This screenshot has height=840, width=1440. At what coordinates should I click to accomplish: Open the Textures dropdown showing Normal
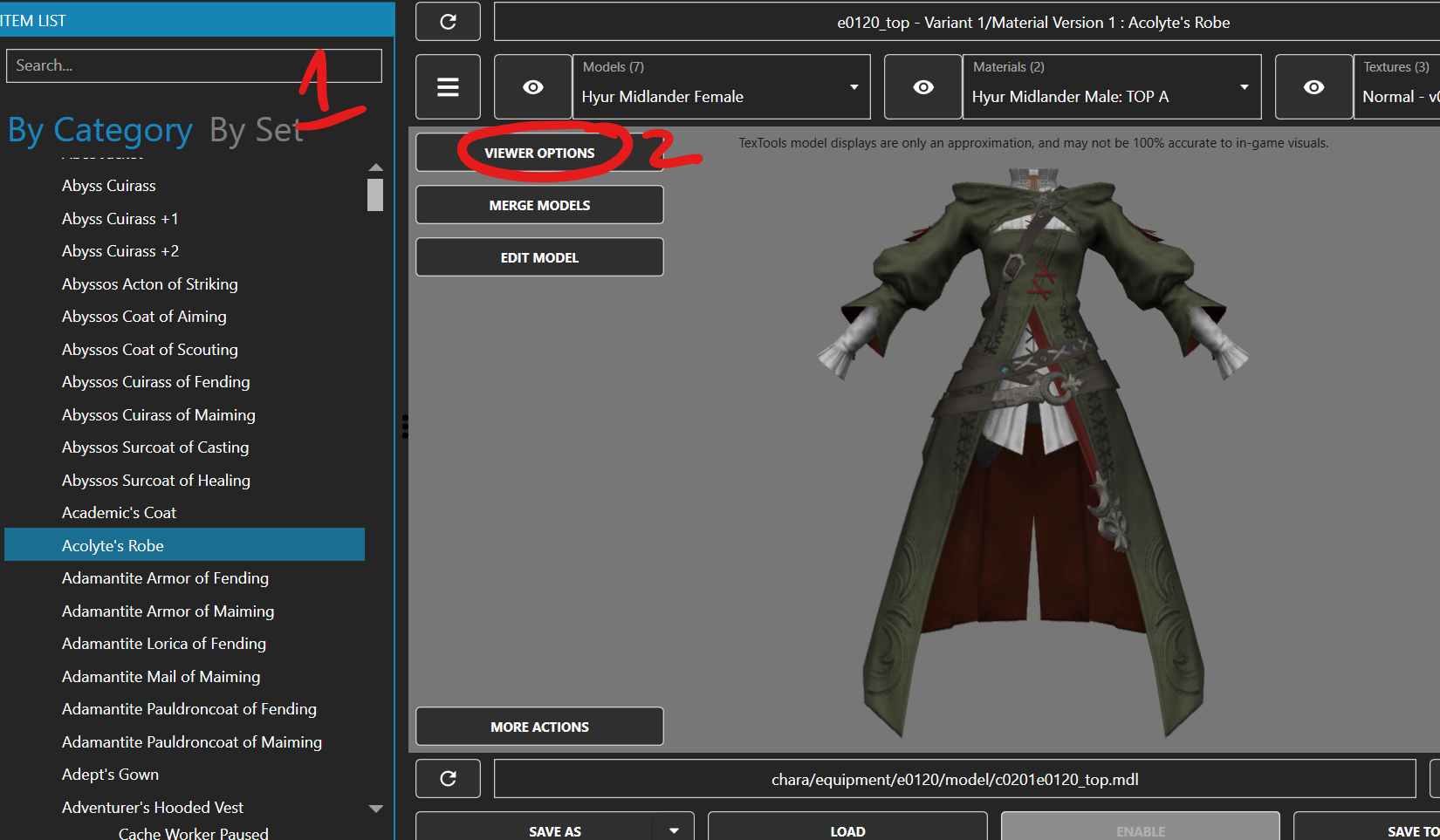[1397, 87]
